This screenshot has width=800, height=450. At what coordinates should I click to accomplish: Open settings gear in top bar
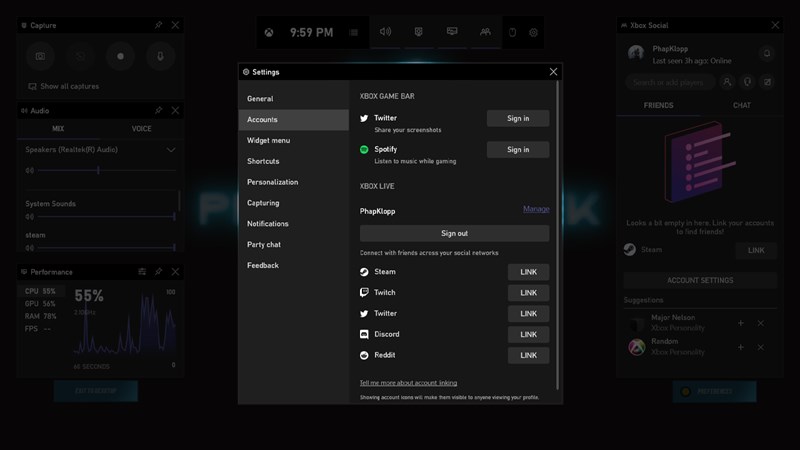[533, 33]
